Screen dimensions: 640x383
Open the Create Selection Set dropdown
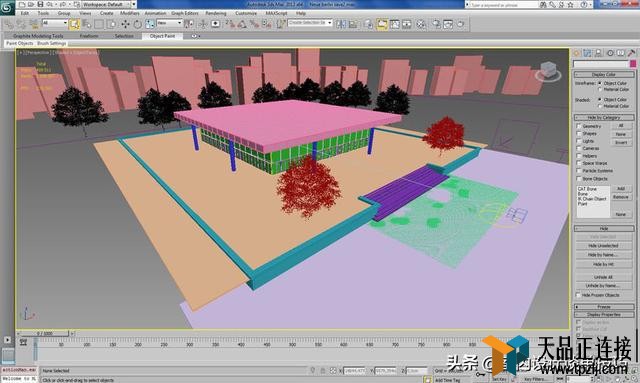coord(310,23)
